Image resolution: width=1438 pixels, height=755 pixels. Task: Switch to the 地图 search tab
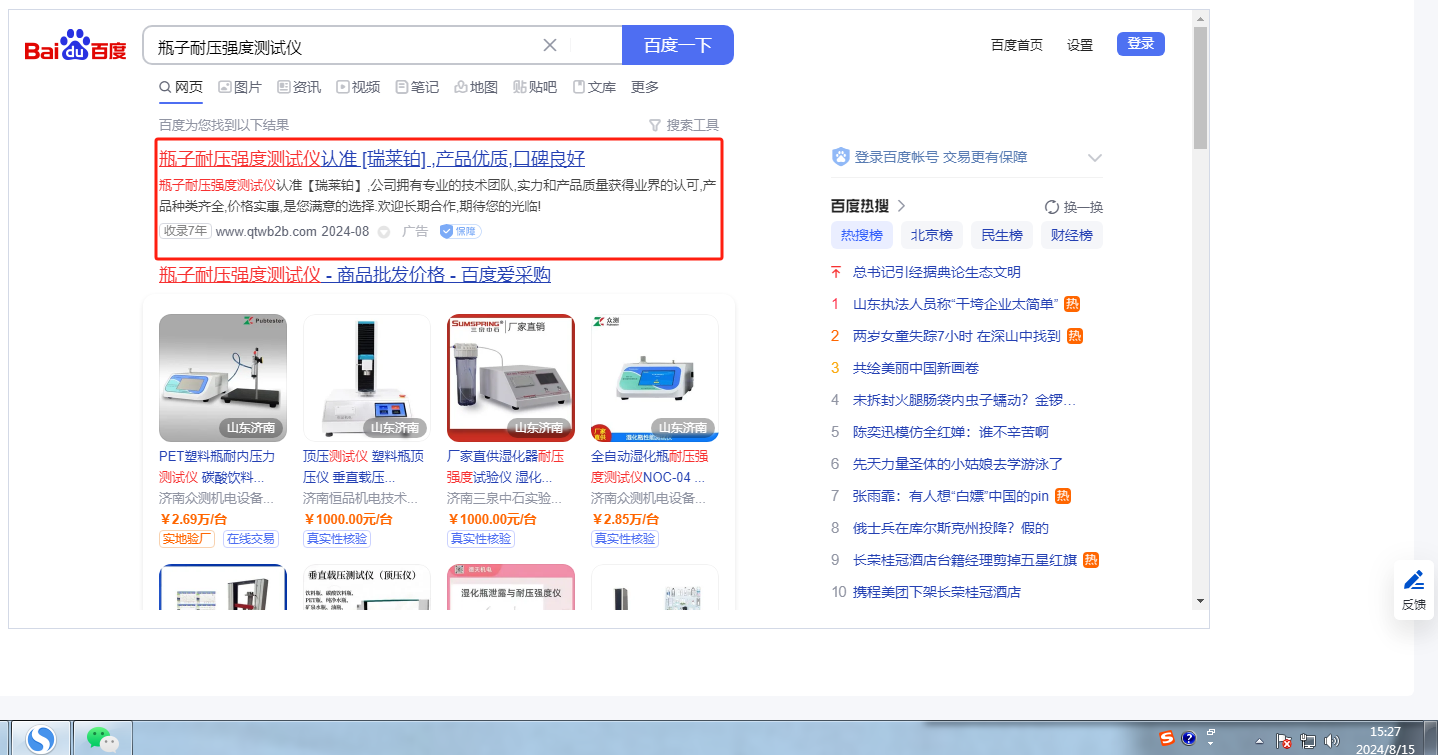pos(476,87)
